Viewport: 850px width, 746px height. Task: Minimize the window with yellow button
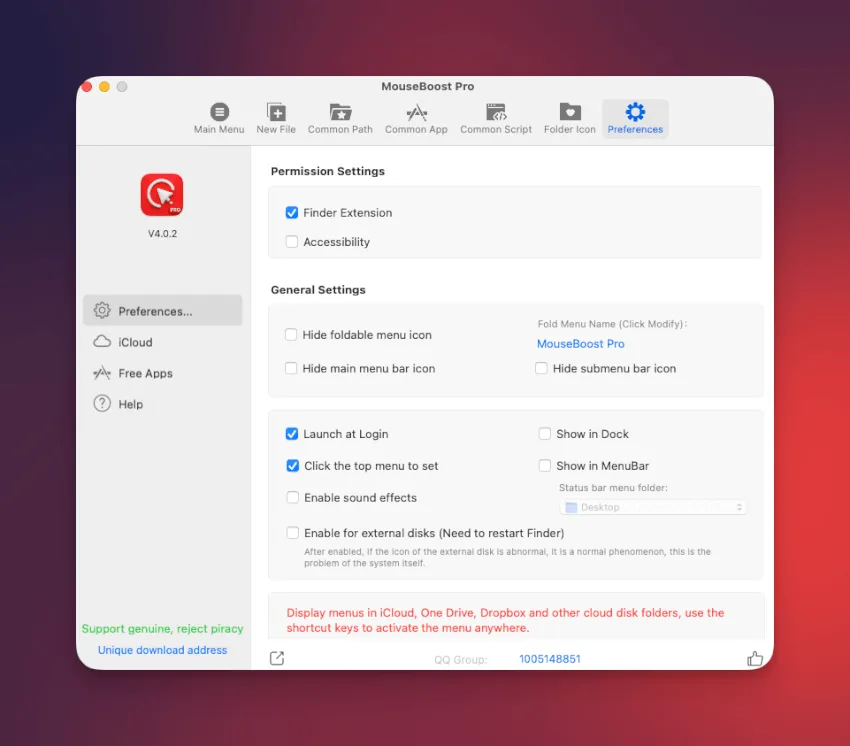pyautogui.click(x=104, y=86)
